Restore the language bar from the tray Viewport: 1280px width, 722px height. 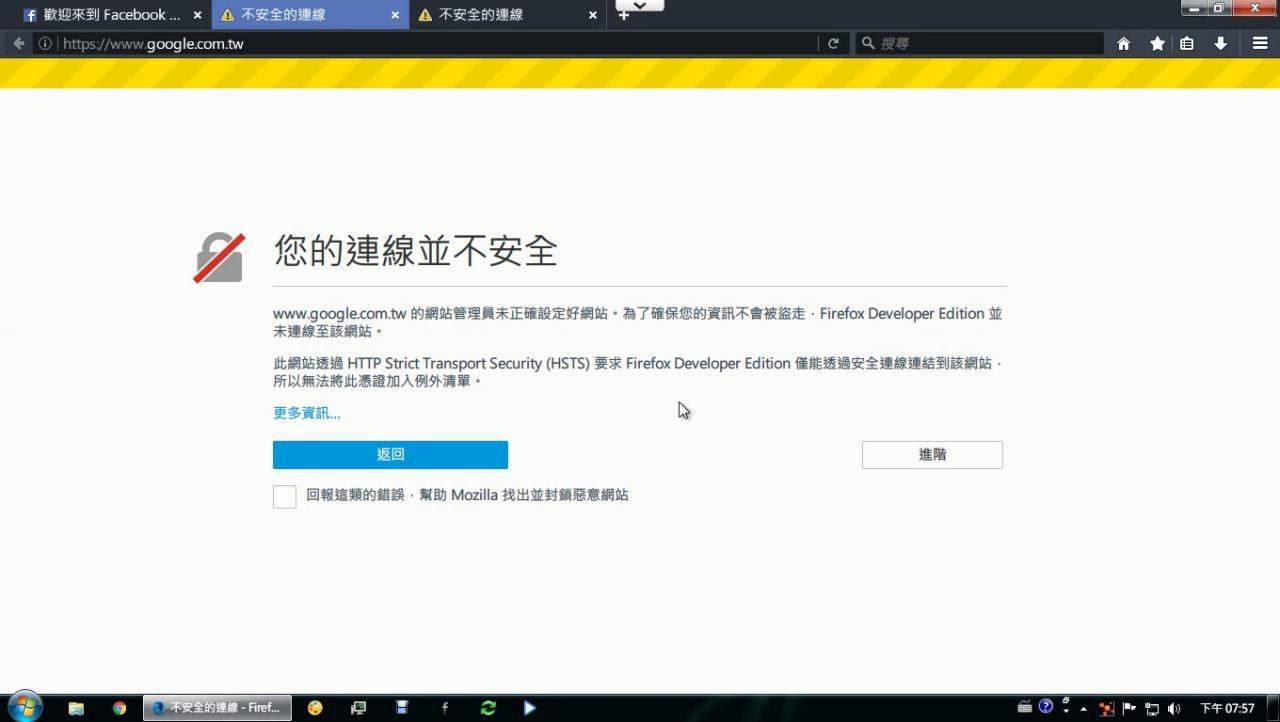[1066, 702]
